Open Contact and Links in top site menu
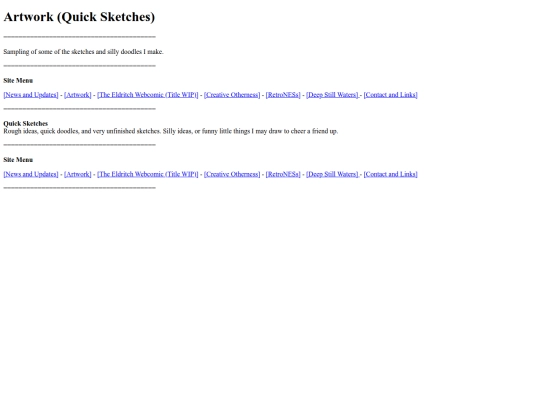Viewport: 540px width, 405px height. pyautogui.click(x=391, y=95)
